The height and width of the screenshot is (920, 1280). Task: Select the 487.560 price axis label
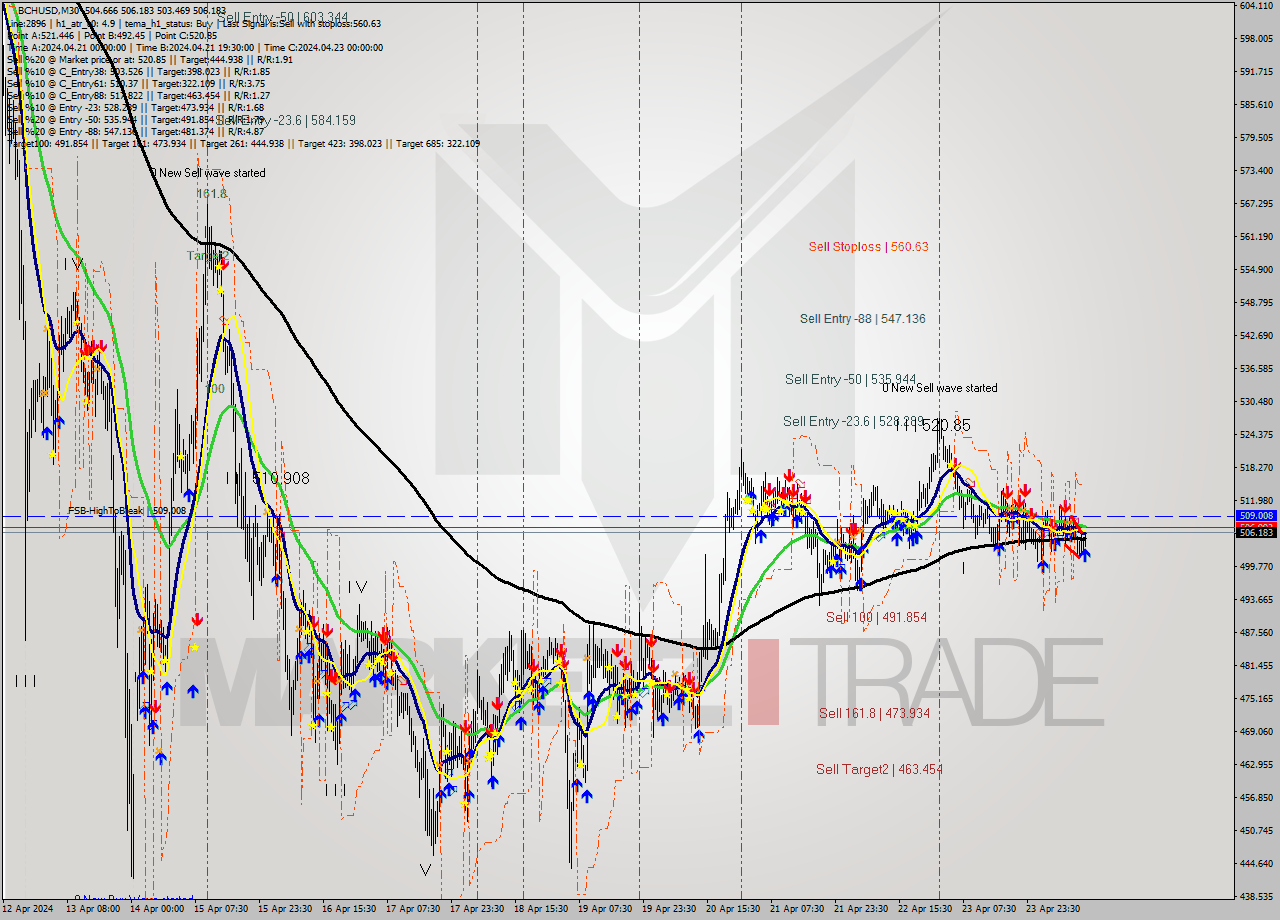pyautogui.click(x=1256, y=632)
